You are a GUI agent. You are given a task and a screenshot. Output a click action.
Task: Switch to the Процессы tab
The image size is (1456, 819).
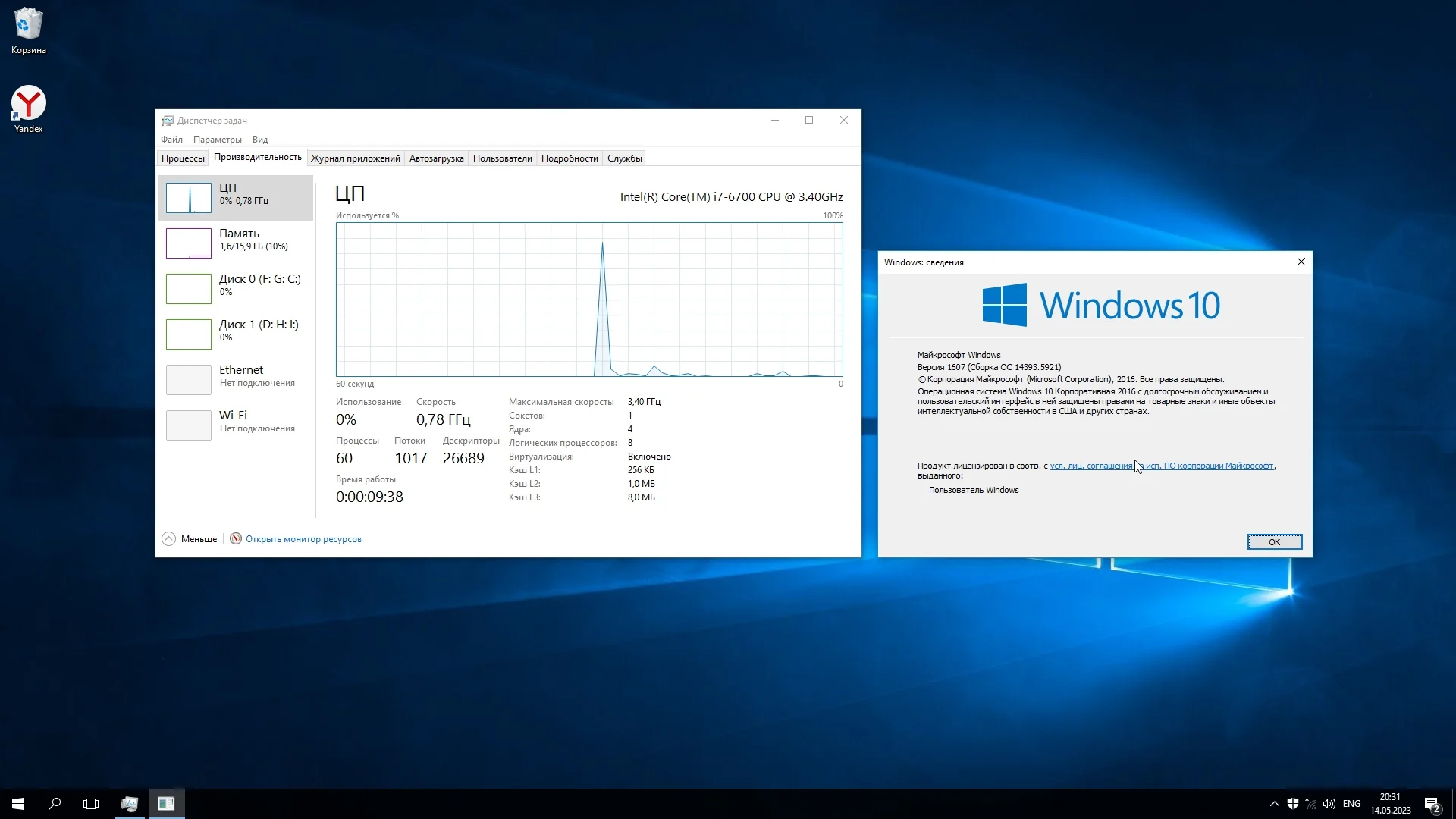point(183,158)
